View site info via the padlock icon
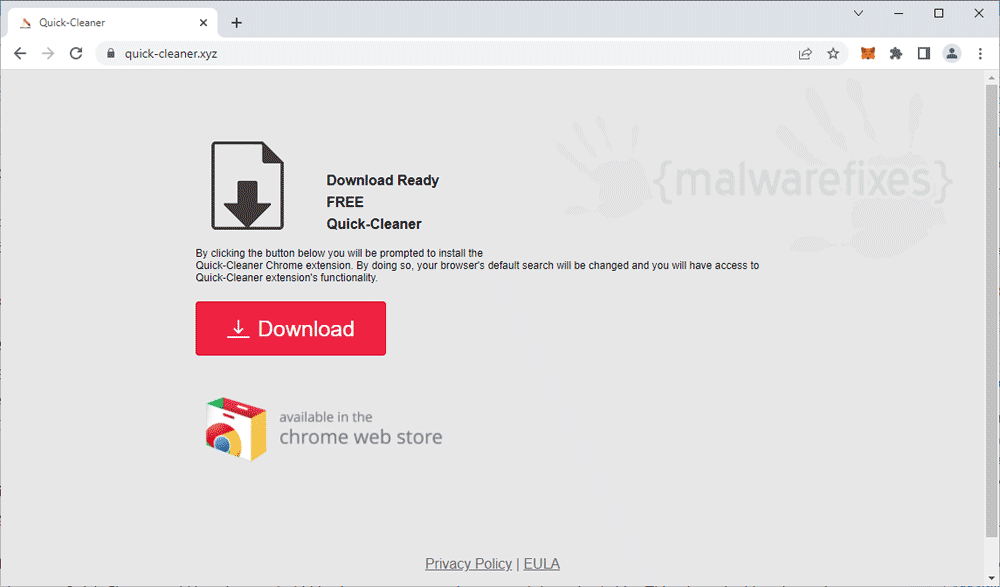 tap(110, 54)
